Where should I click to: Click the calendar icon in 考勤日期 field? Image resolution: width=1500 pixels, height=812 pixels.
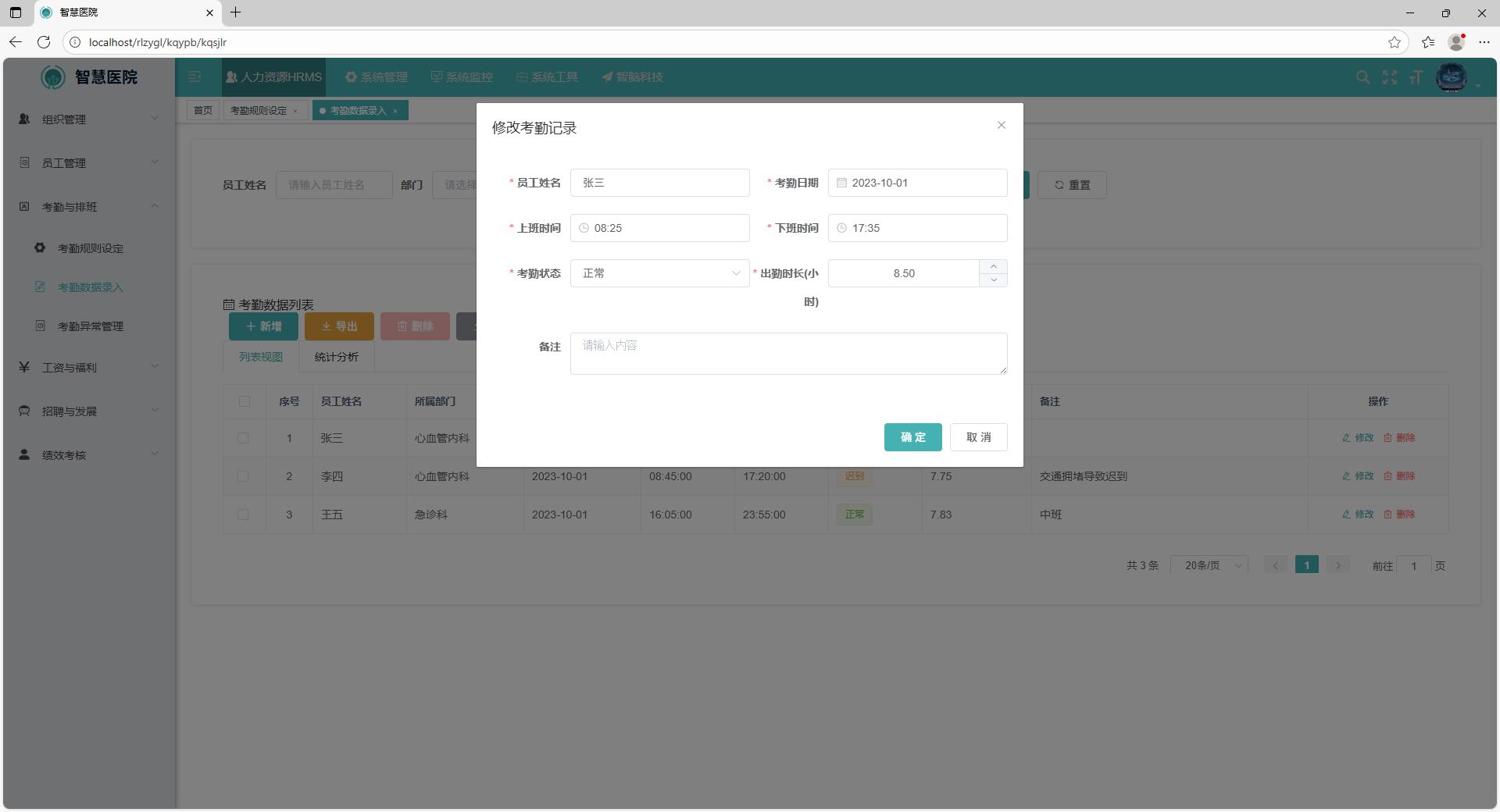[841, 183]
